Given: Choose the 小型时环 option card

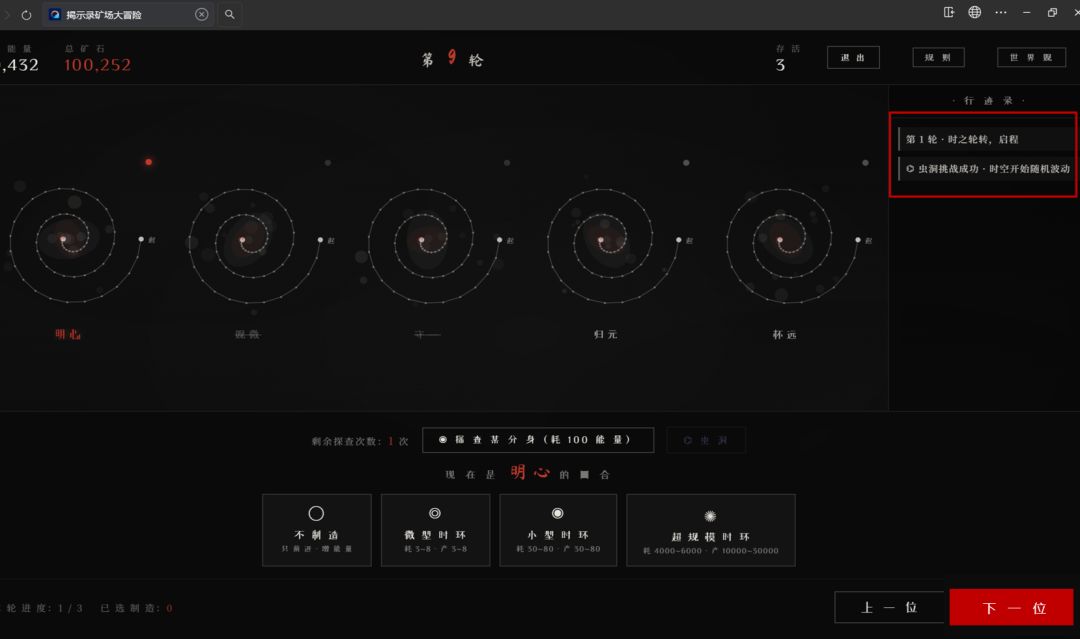Looking at the screenshot, I should [x=558, y=530].
